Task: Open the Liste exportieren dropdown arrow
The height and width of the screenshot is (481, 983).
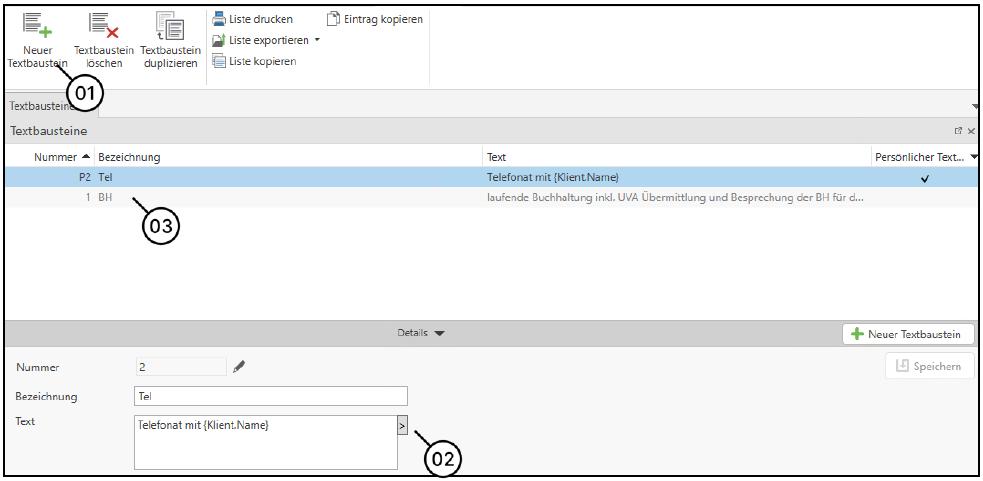Action: click(317, 40)
